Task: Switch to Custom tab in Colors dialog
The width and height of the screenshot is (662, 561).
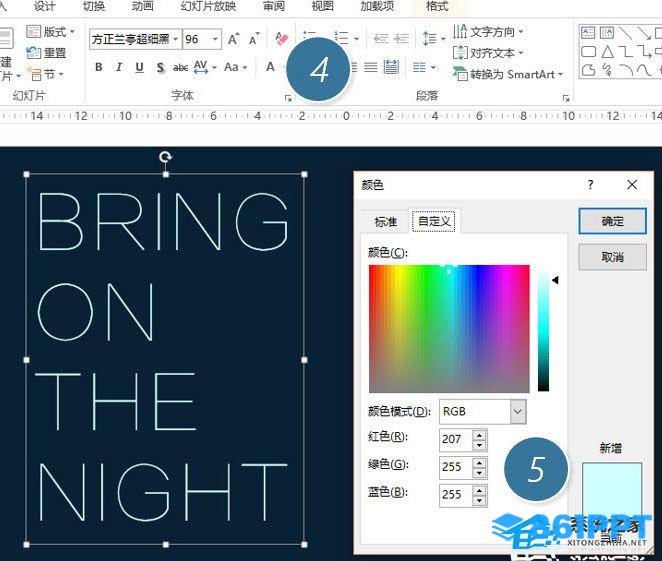Action: coord(434,221)
